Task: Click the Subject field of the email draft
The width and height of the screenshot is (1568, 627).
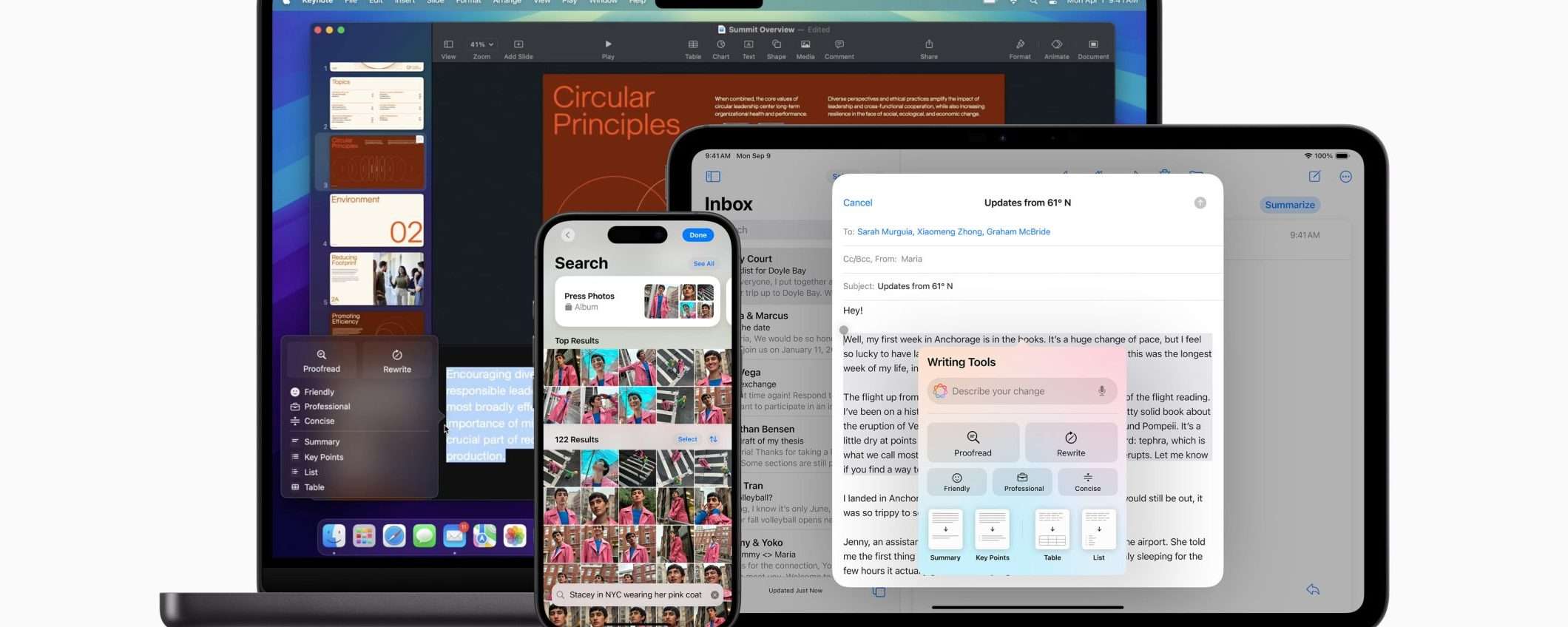Action: [1028, 286]
